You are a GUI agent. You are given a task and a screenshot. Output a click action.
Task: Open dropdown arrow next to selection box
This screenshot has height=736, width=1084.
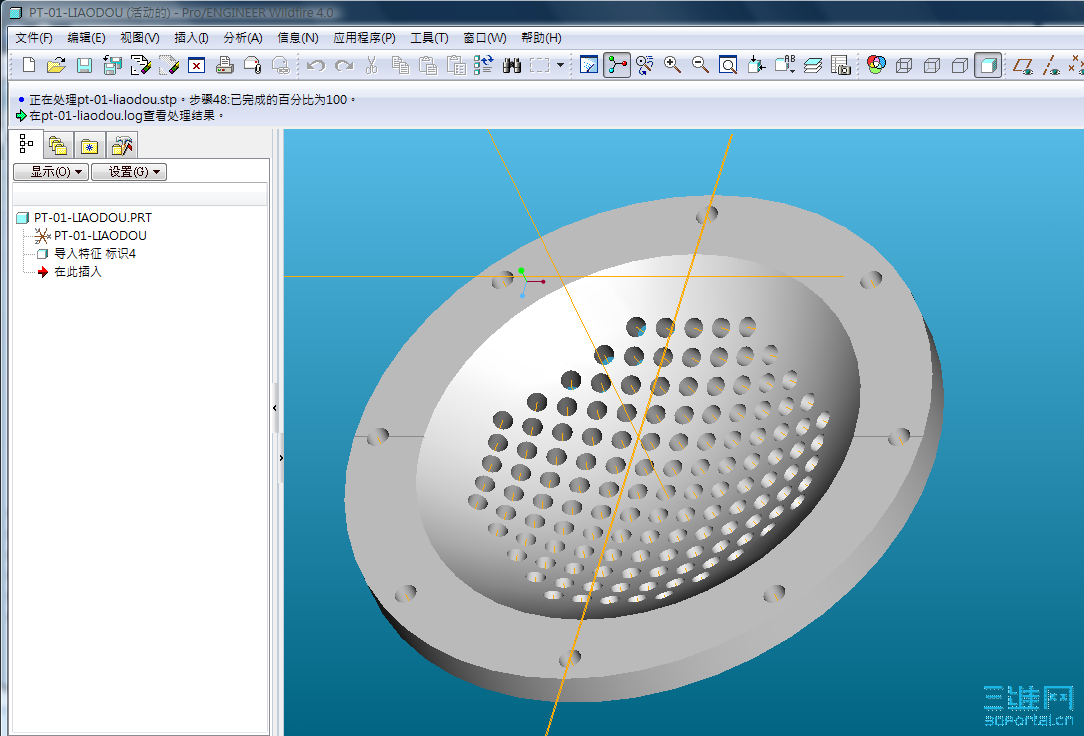560,65
